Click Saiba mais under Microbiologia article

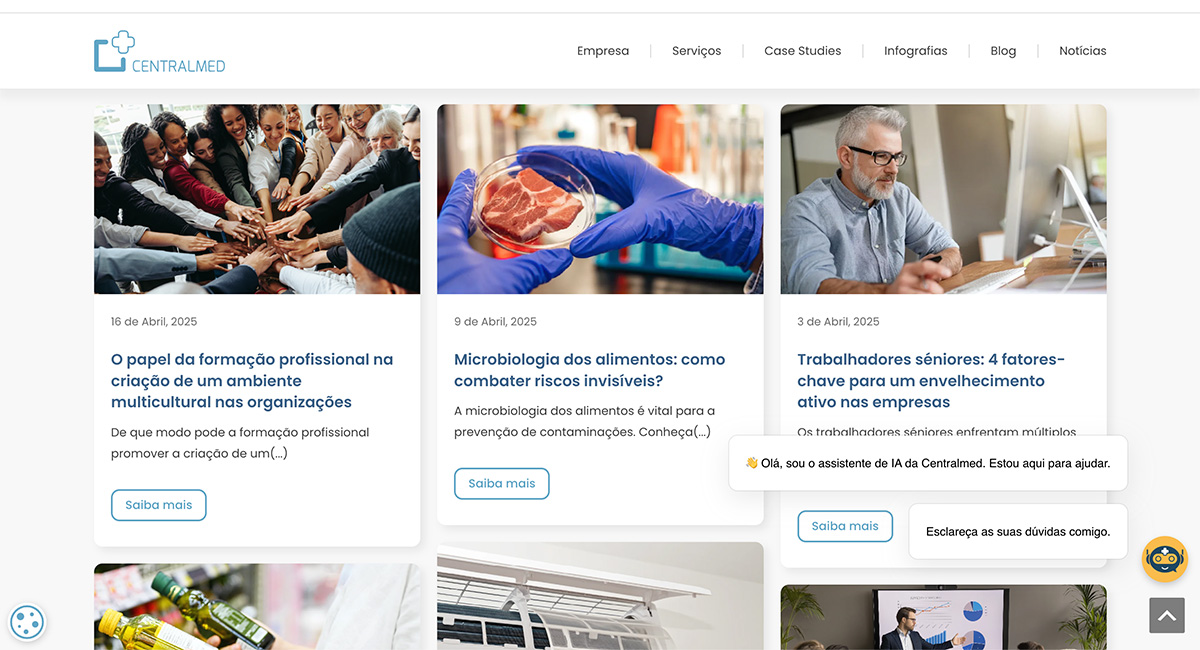click(x=502, y=483)
